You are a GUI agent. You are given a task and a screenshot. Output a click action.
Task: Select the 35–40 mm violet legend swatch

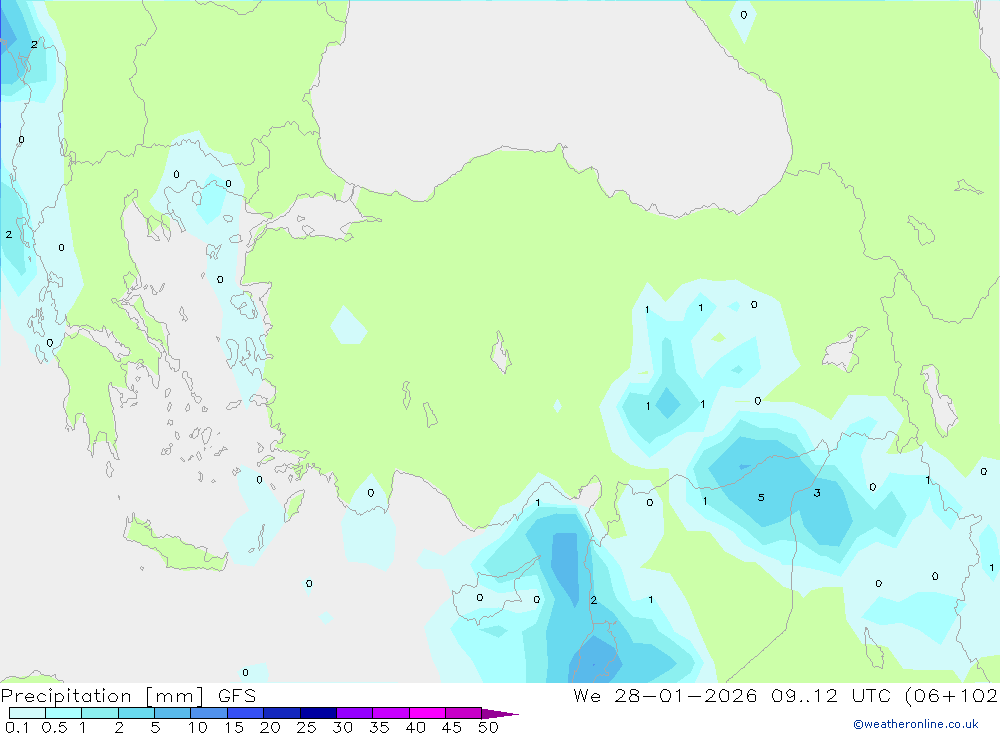tap(391, 713)
